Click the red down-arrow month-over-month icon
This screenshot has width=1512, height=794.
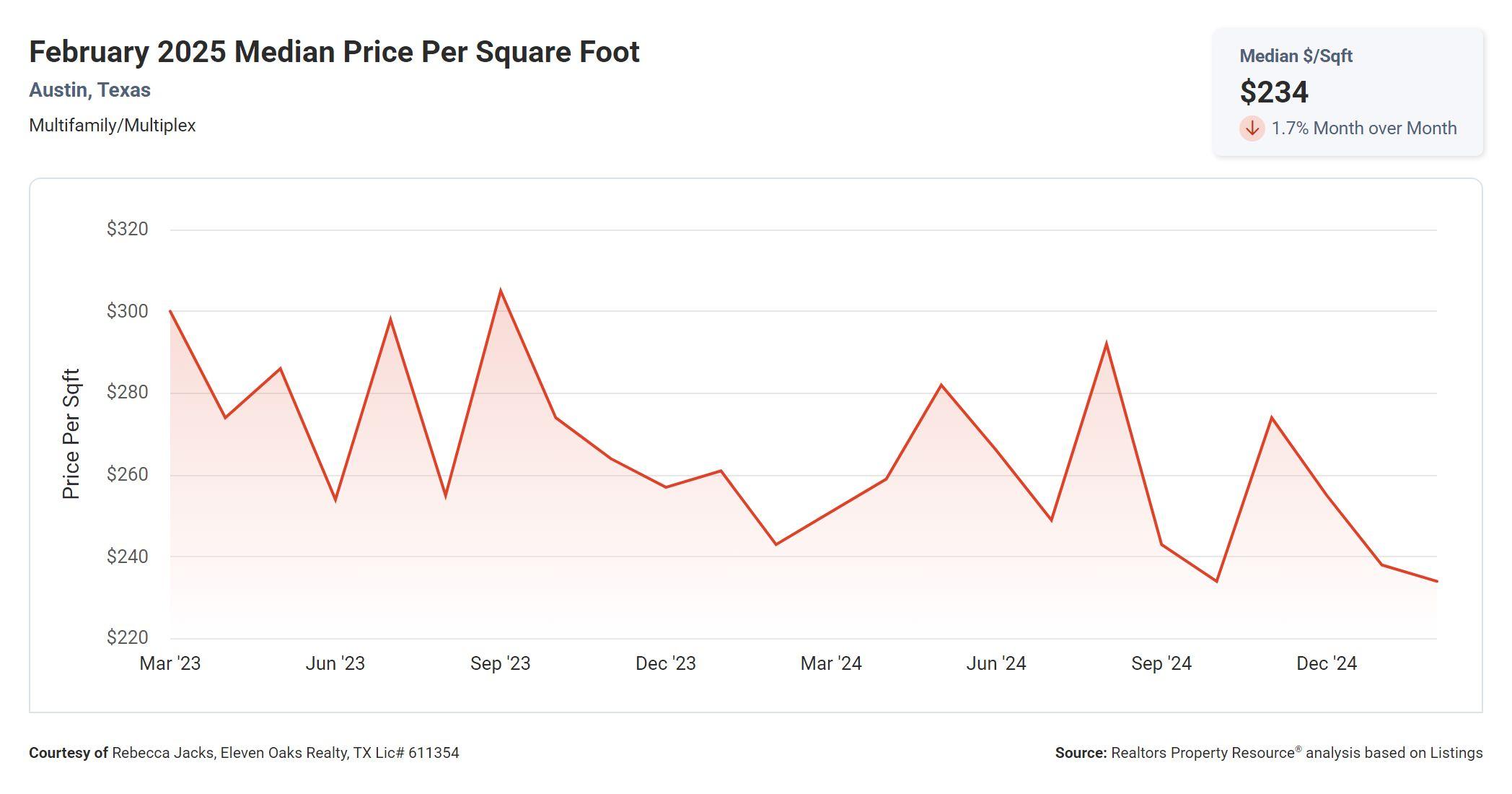(x=1252, y=128)
